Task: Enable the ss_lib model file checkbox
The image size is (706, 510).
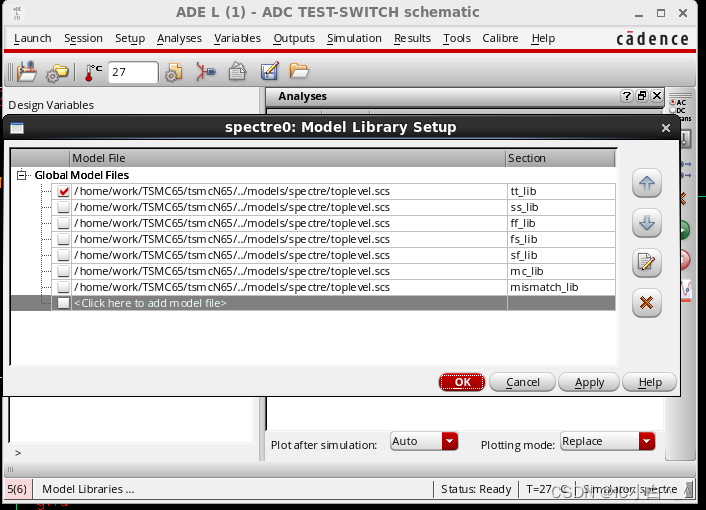Action: tap(63, 208)
